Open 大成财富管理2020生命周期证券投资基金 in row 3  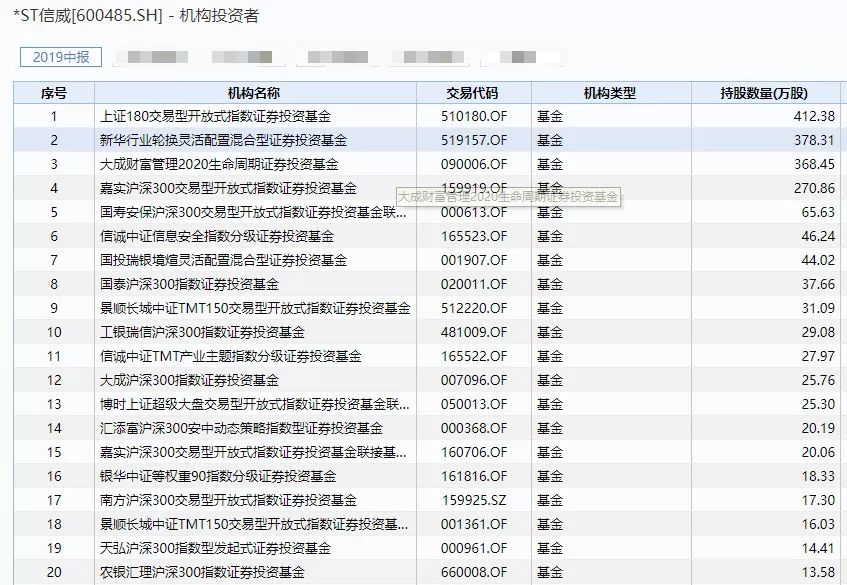click(x=219, y=164)
